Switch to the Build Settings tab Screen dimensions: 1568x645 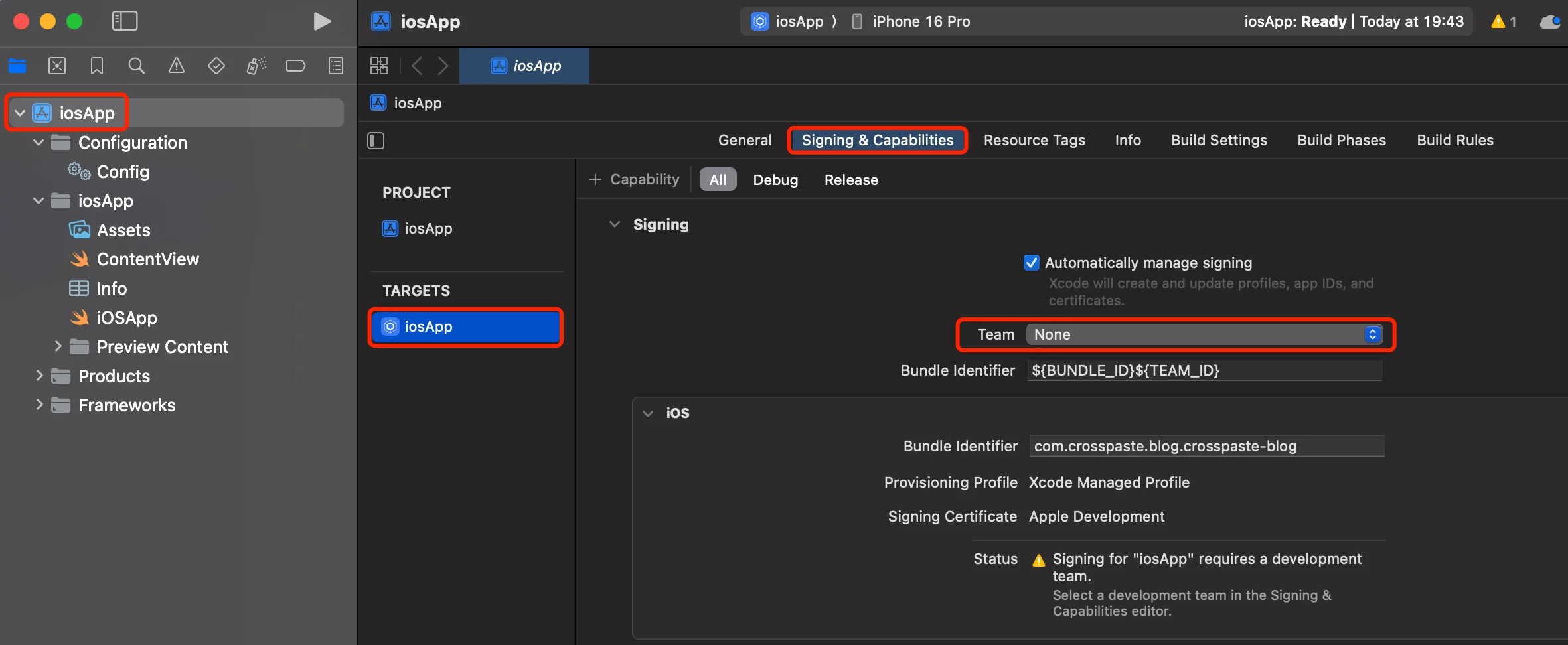1218,140
